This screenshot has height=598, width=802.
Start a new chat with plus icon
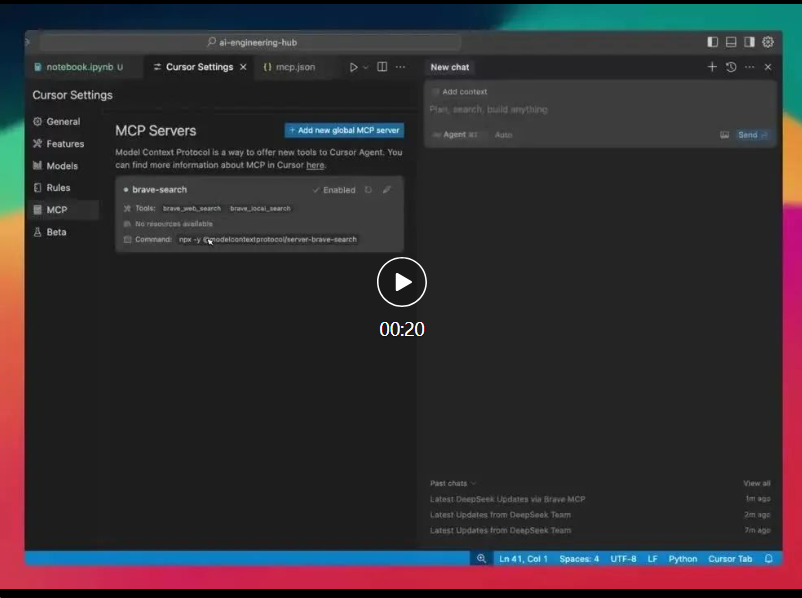click(712, 67)
